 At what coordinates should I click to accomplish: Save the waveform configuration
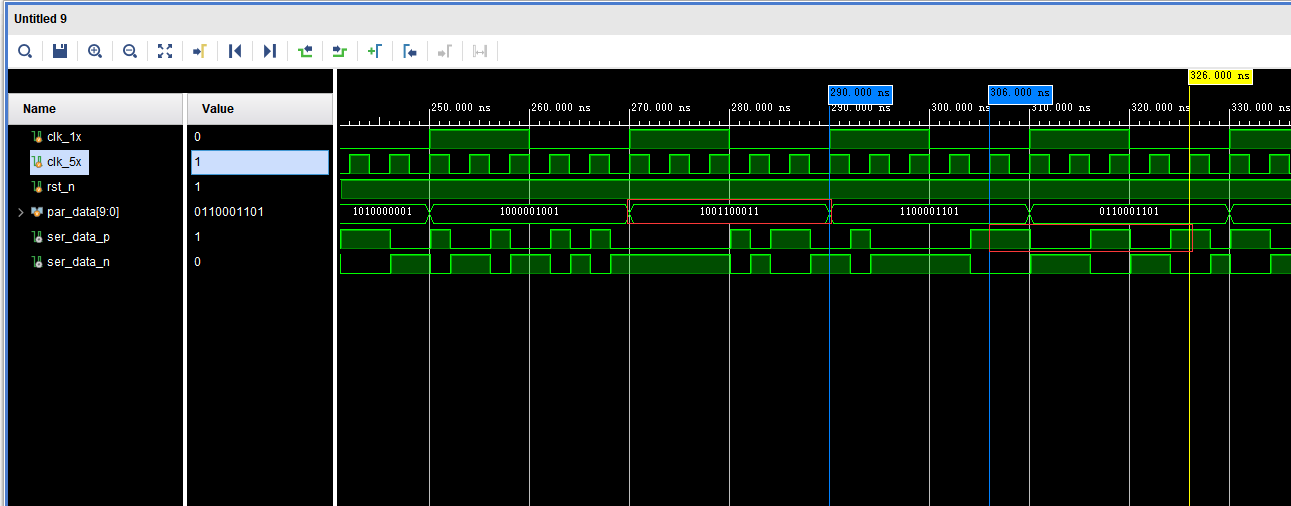point(60,51)
